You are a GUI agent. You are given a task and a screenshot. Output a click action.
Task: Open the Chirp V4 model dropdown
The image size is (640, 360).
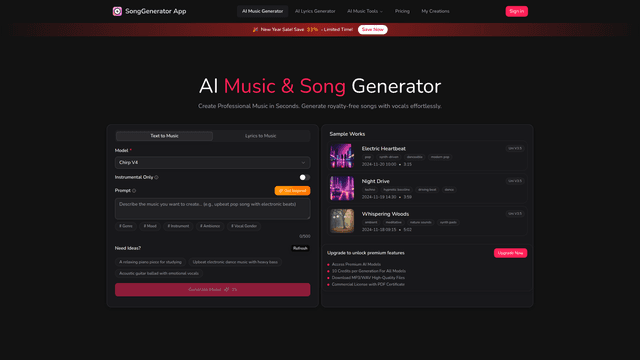click(212, 162)
